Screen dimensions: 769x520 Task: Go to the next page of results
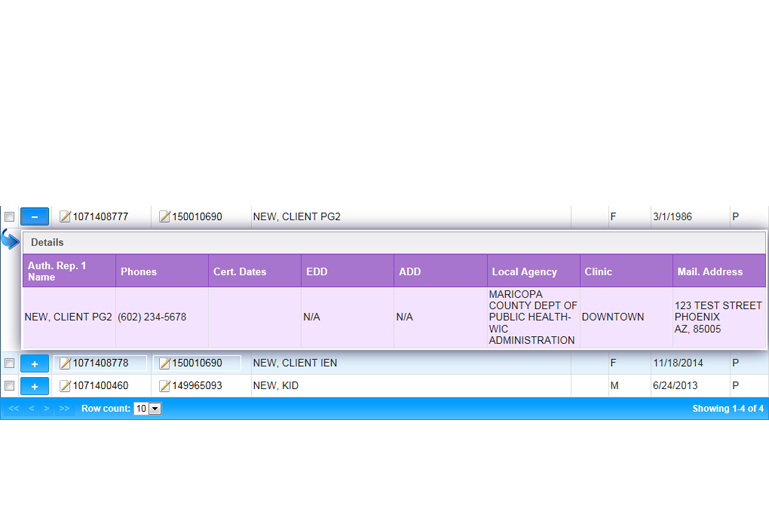[x=46, y=409]
